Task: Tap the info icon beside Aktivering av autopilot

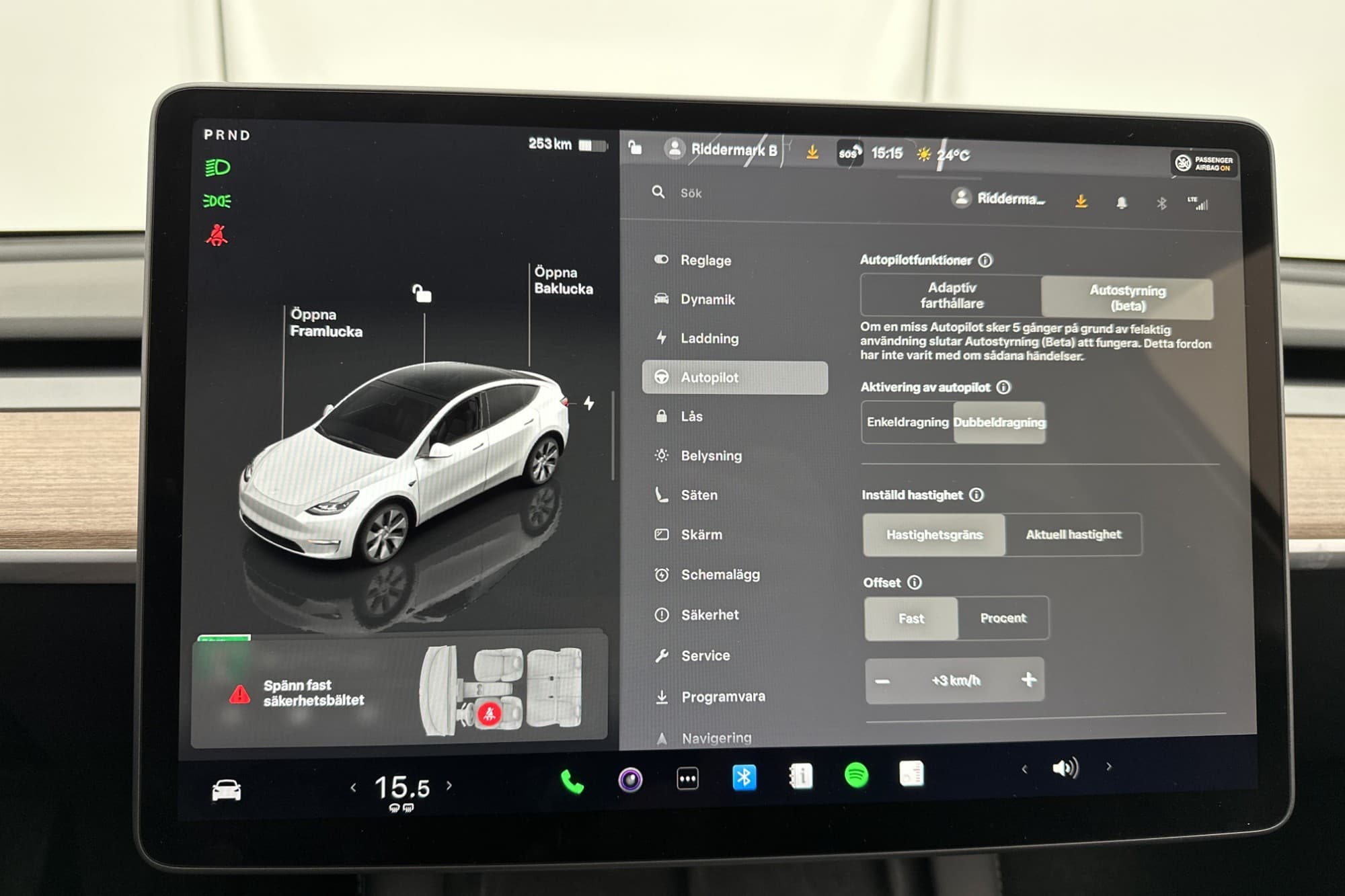Action: pos(1003,387)
